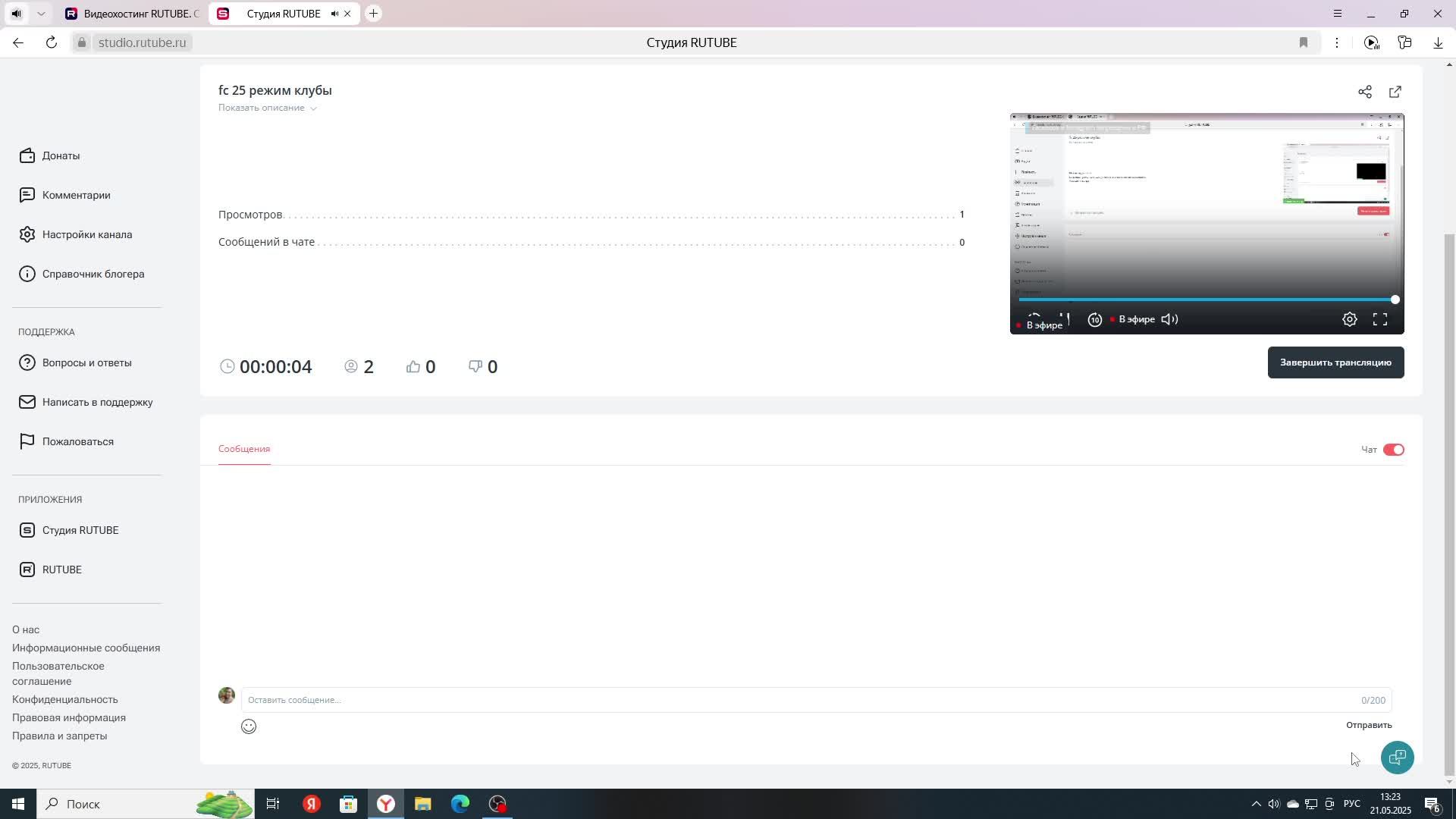Screen dimensions: 1456x819
Task: Click the Windows taskbar search box
Action: tap(144, 804)
